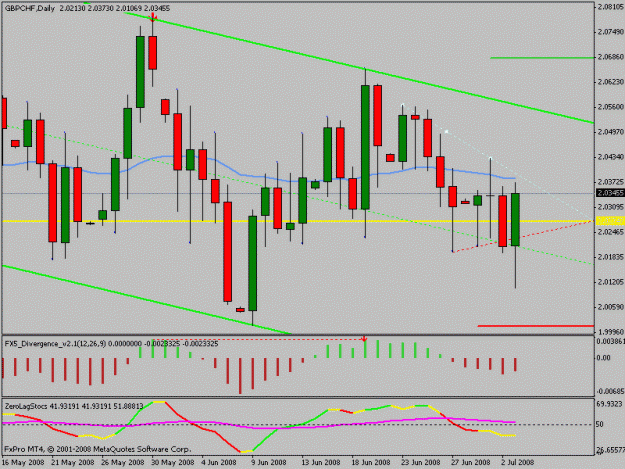
Task: Click the 2.01835 price scale label
Action: pos(611,257)
